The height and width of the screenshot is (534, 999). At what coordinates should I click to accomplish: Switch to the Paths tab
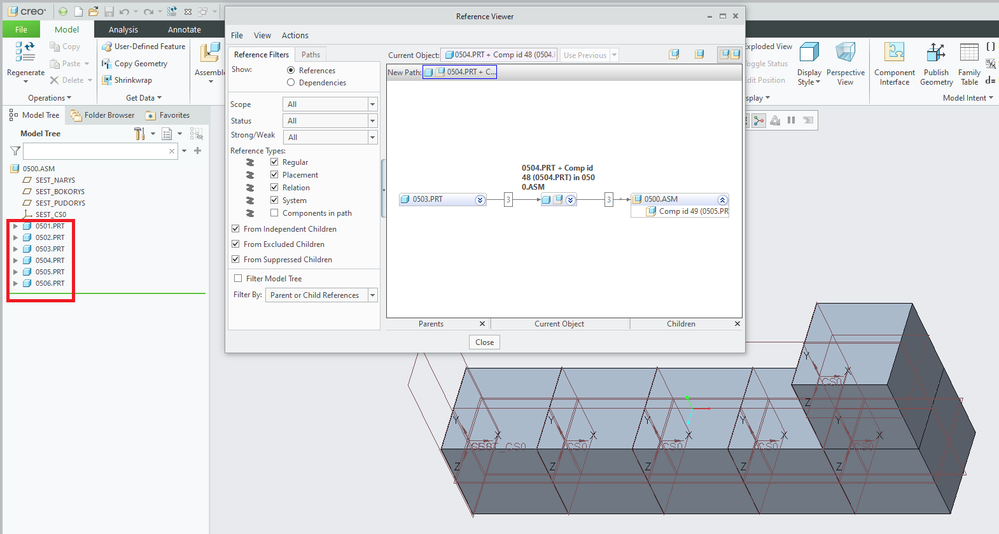tap(311, 54)
